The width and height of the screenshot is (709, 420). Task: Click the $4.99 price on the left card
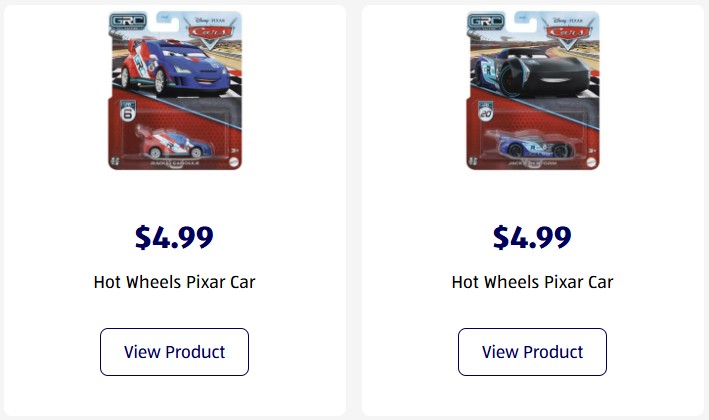click(x=174, y=237)
